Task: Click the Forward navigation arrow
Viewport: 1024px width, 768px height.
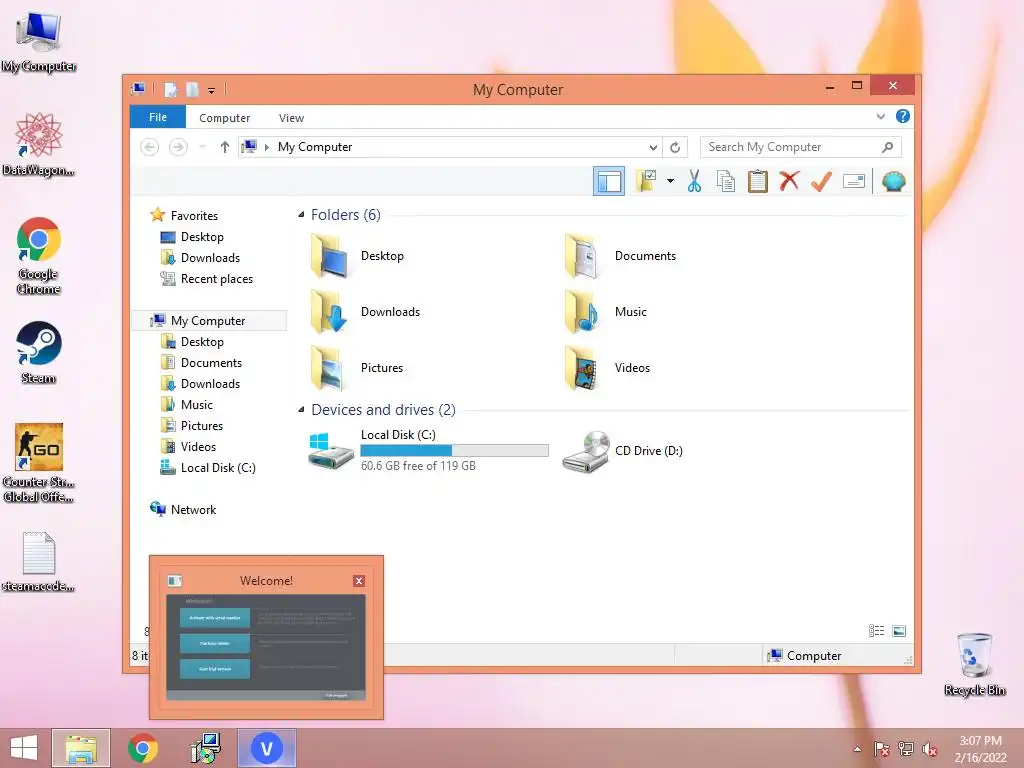Action: click(x=178, y=147)
